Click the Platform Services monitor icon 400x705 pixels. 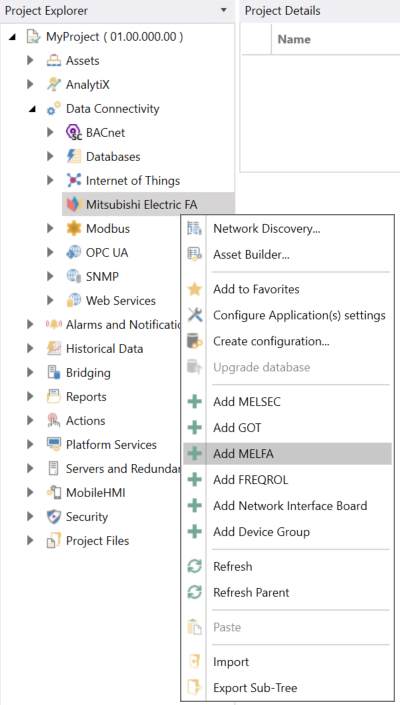pos(54,445)
